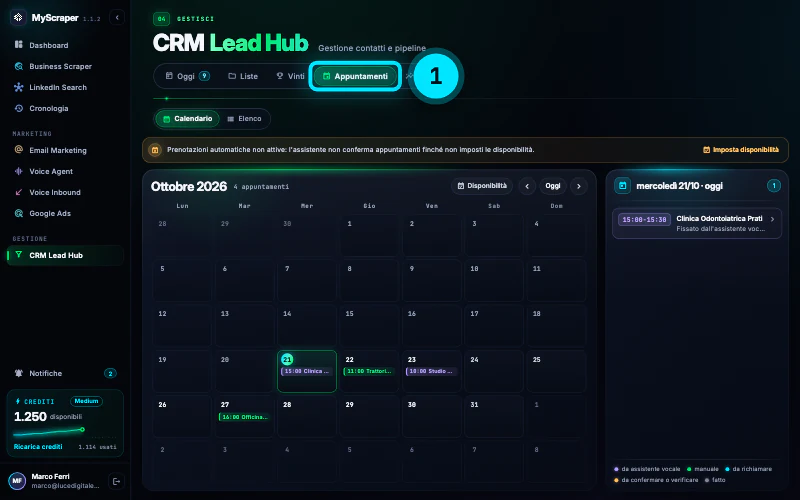The height and width of the screenshot is (500, 800).
Task: Open Cronologia history page
Action: tap(48, 108)
